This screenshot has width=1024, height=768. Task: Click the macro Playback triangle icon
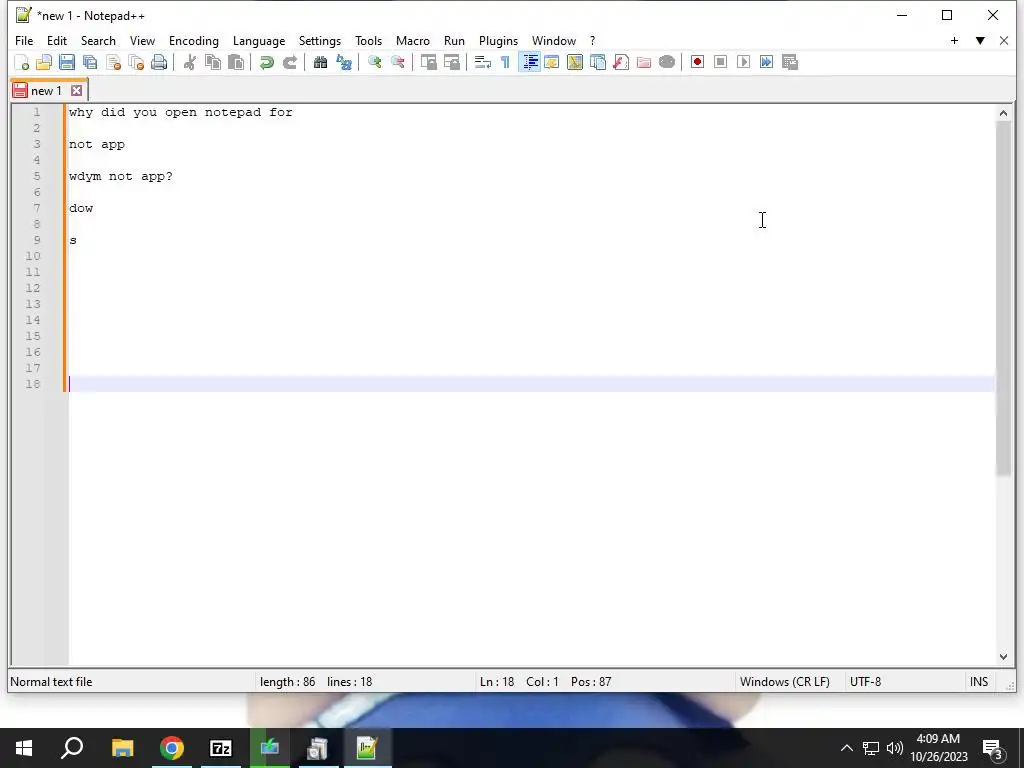pyautogui.click(x=743, y=62)
